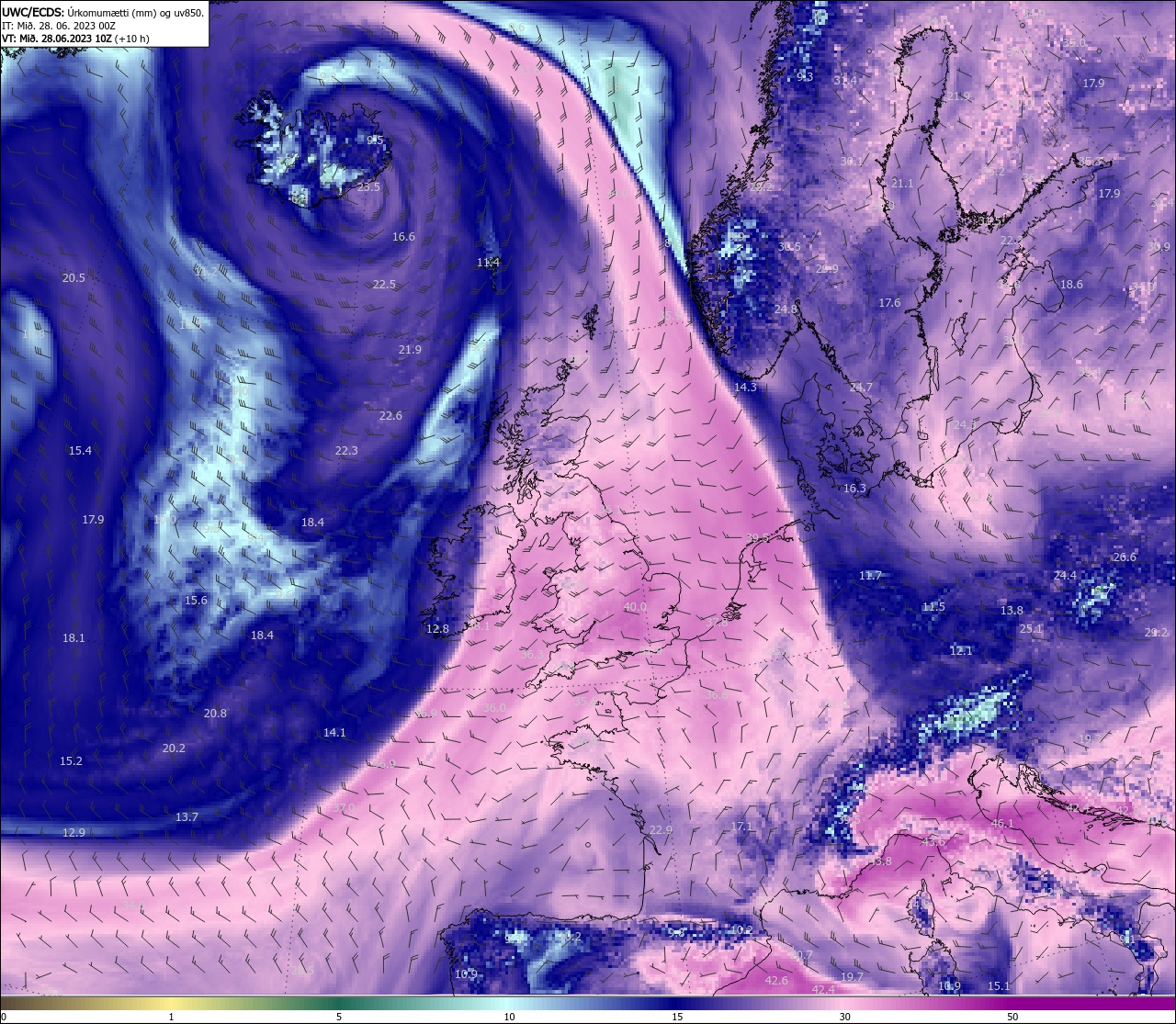
Task: Click the 15.6 value label
Action: click(x=196, y=601)
